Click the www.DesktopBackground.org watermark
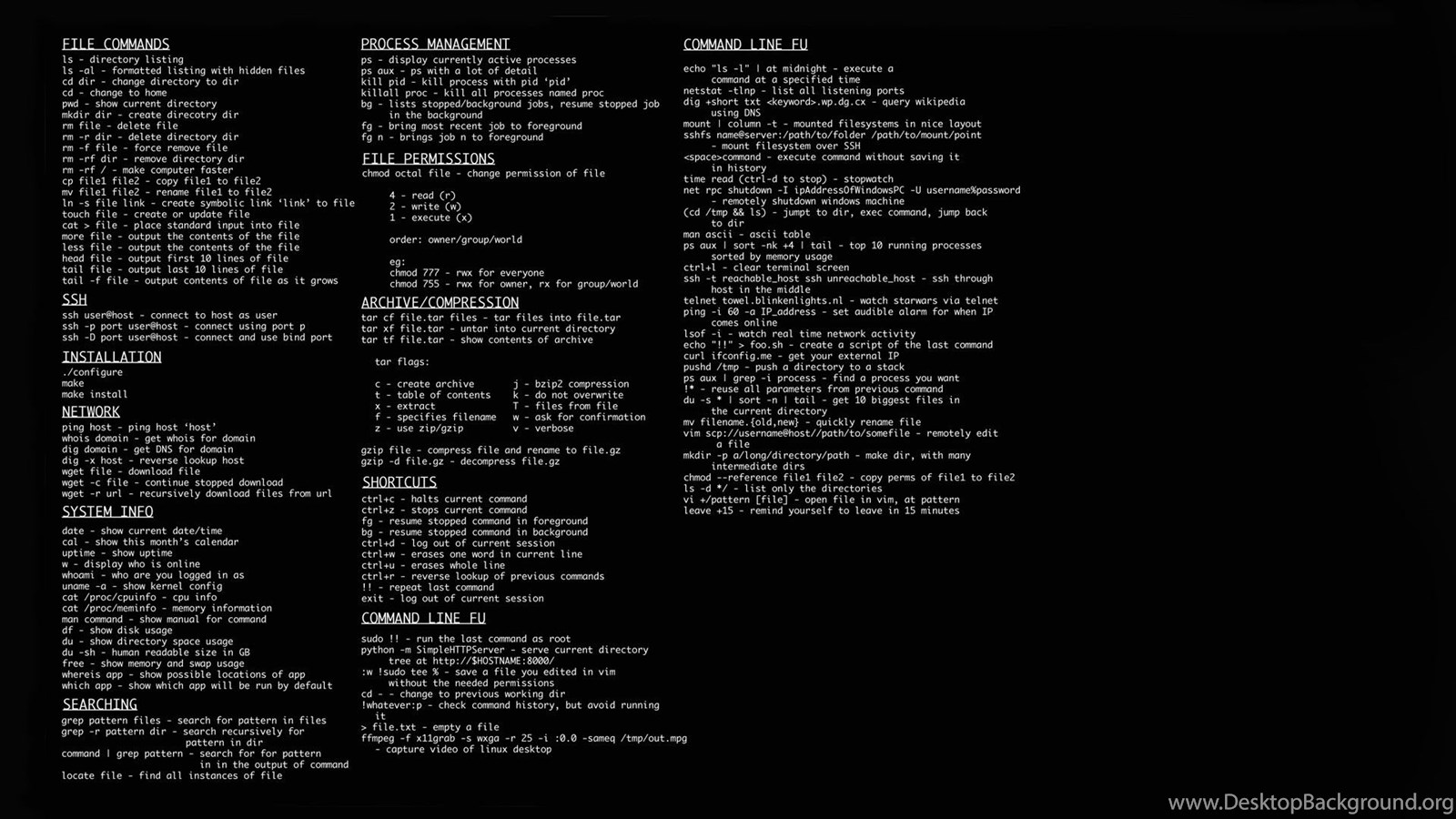The width and height of the screenshot is (1456, 819). [1310, 802]
